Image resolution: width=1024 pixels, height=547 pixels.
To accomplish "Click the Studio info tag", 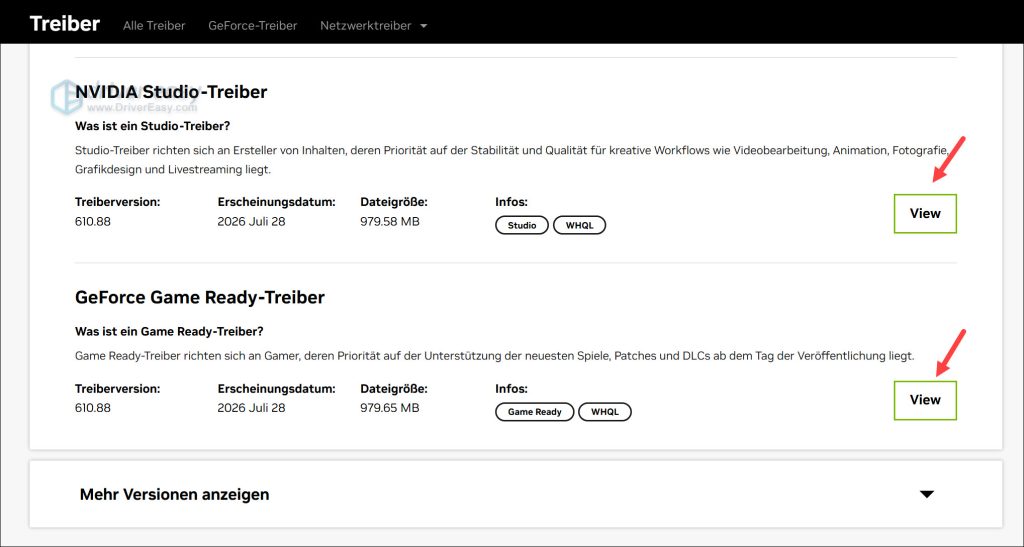I will pyautogui.click(x=522, y=225).
